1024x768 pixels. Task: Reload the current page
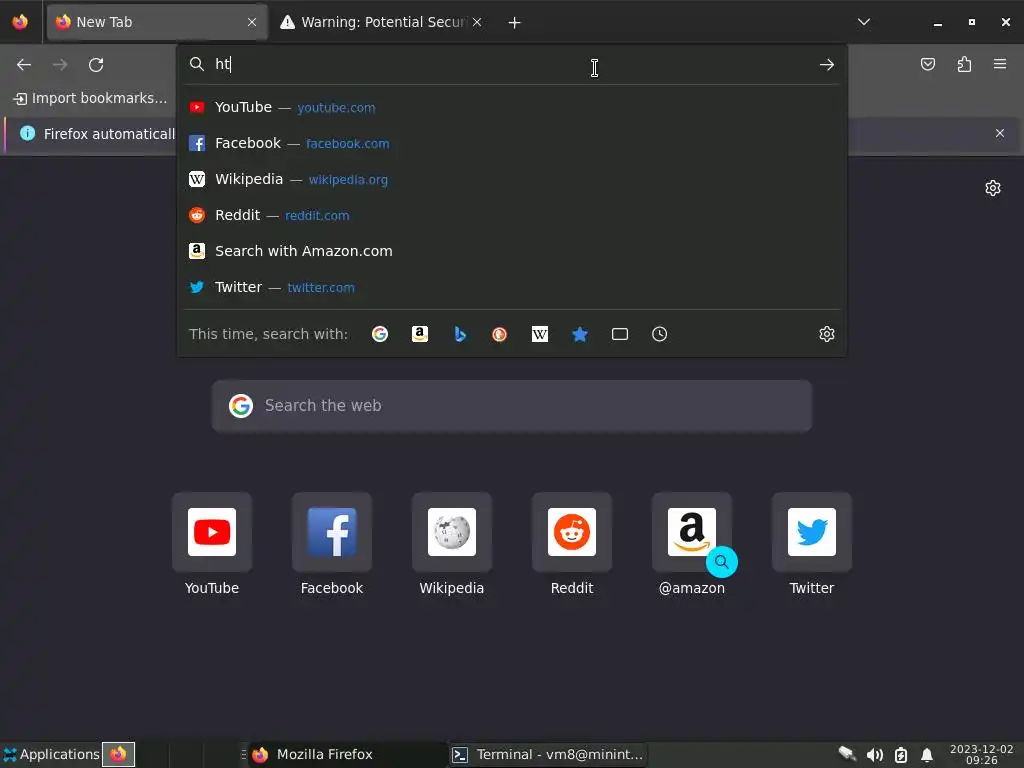(x=96, y=65)
